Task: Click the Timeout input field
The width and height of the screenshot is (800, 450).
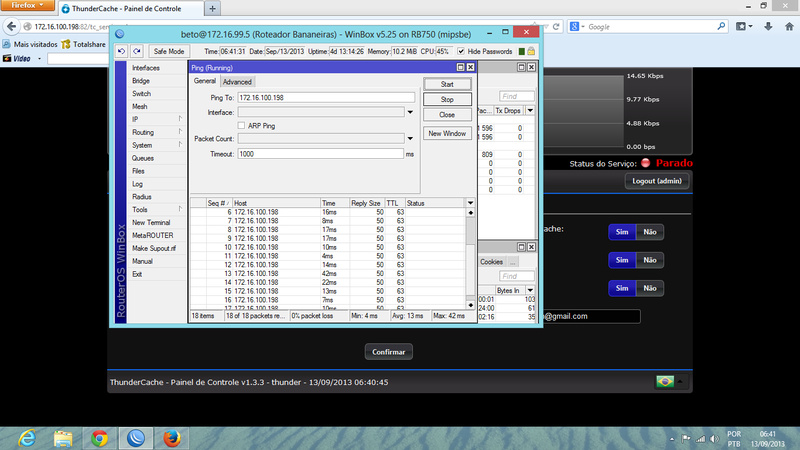Action: click(x=320, y=154)
